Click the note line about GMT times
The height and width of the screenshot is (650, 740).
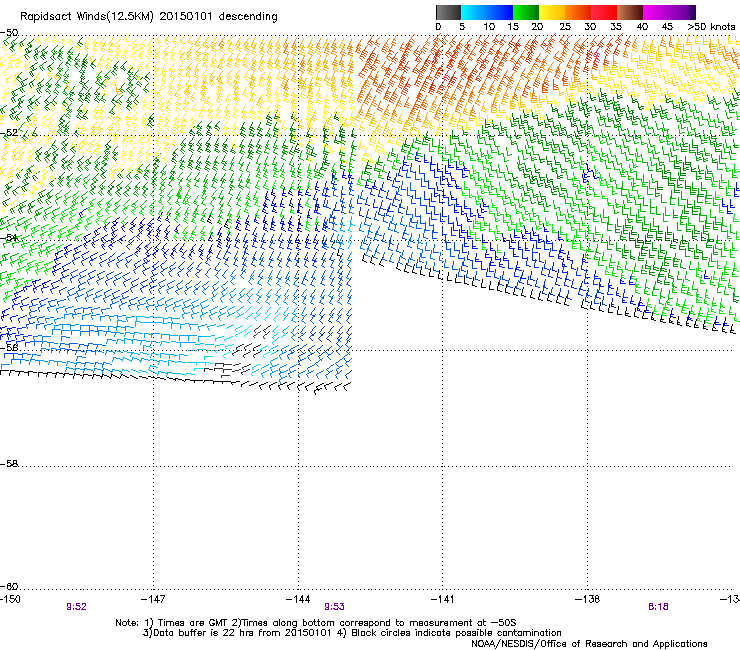tap(316, 623)
